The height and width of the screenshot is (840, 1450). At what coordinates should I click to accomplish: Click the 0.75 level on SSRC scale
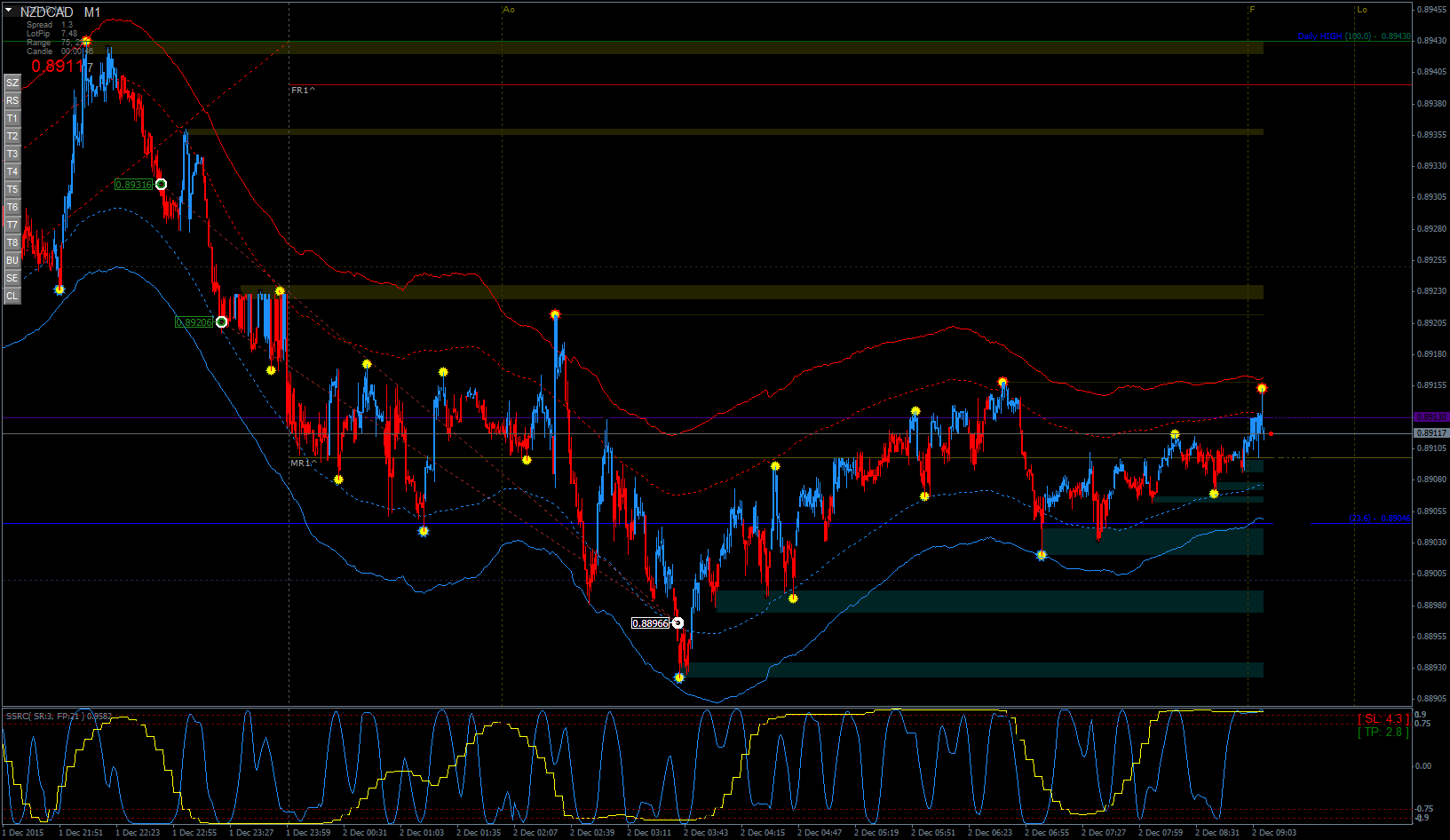click(x=1422, y=724)
